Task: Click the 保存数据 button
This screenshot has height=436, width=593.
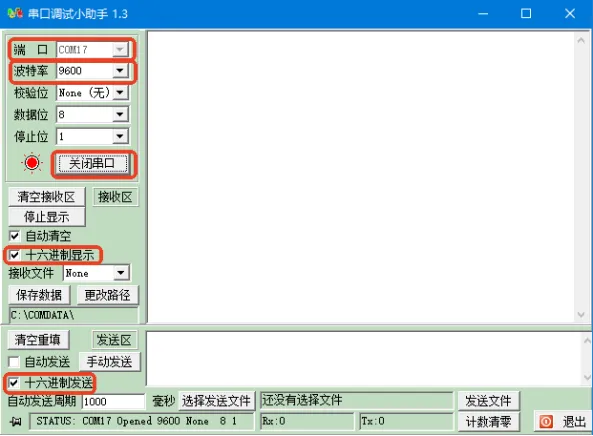Action: coord(39,295)
